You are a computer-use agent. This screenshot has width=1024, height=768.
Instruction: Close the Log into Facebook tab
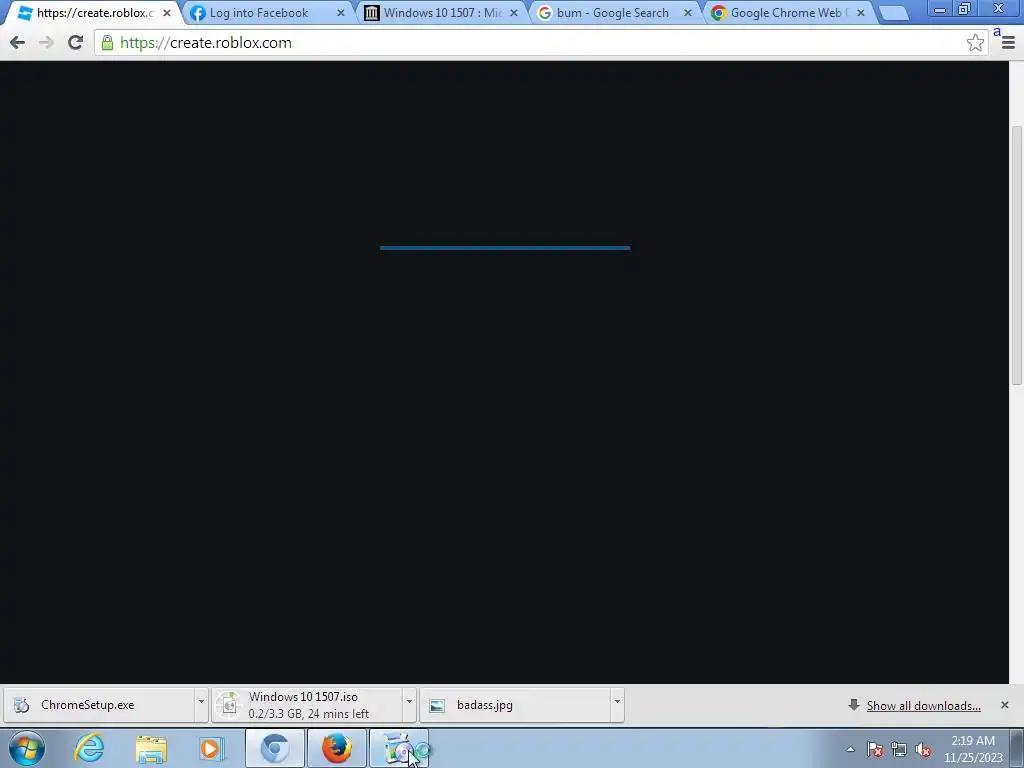coord(340,12)
